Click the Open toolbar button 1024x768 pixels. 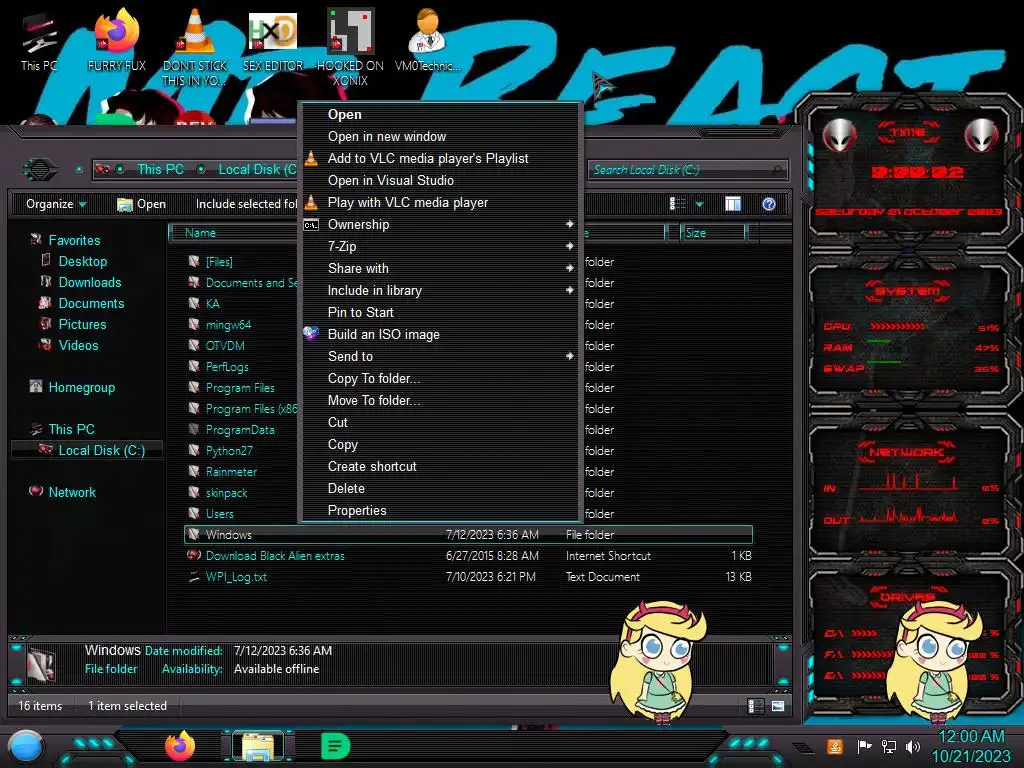pos(142,204)
